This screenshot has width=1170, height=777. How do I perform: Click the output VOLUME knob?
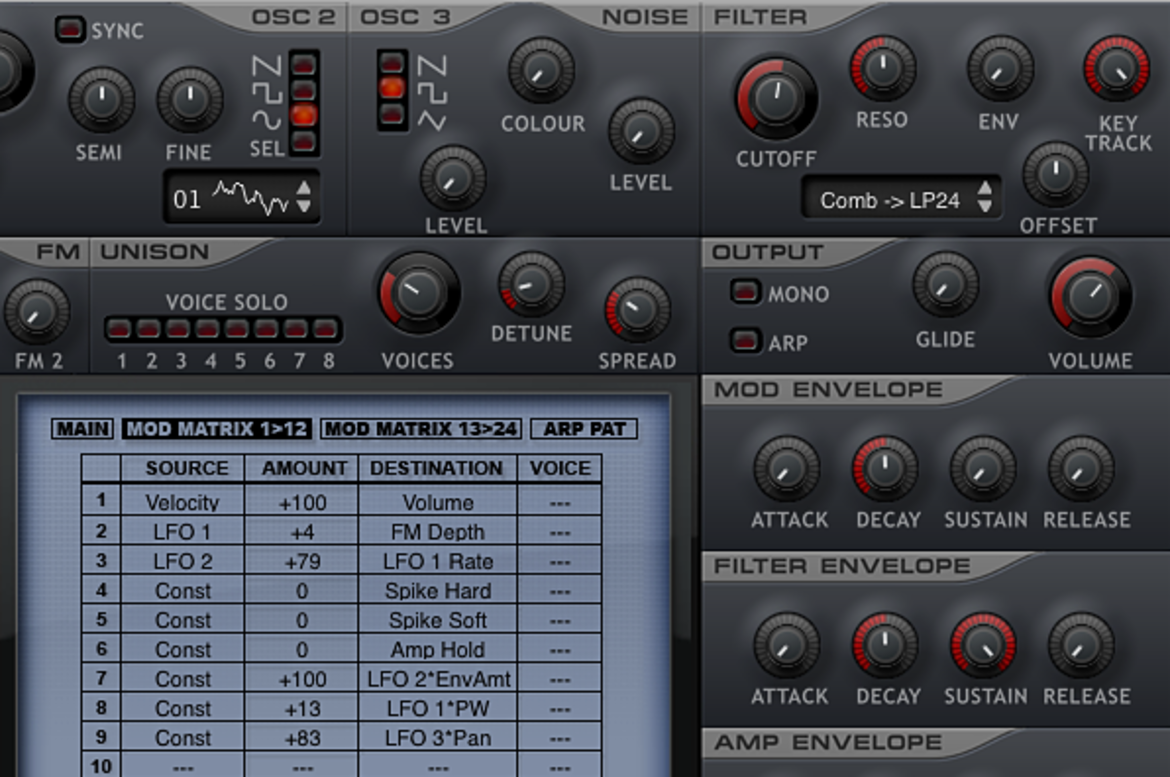(x=1091, y=297)
